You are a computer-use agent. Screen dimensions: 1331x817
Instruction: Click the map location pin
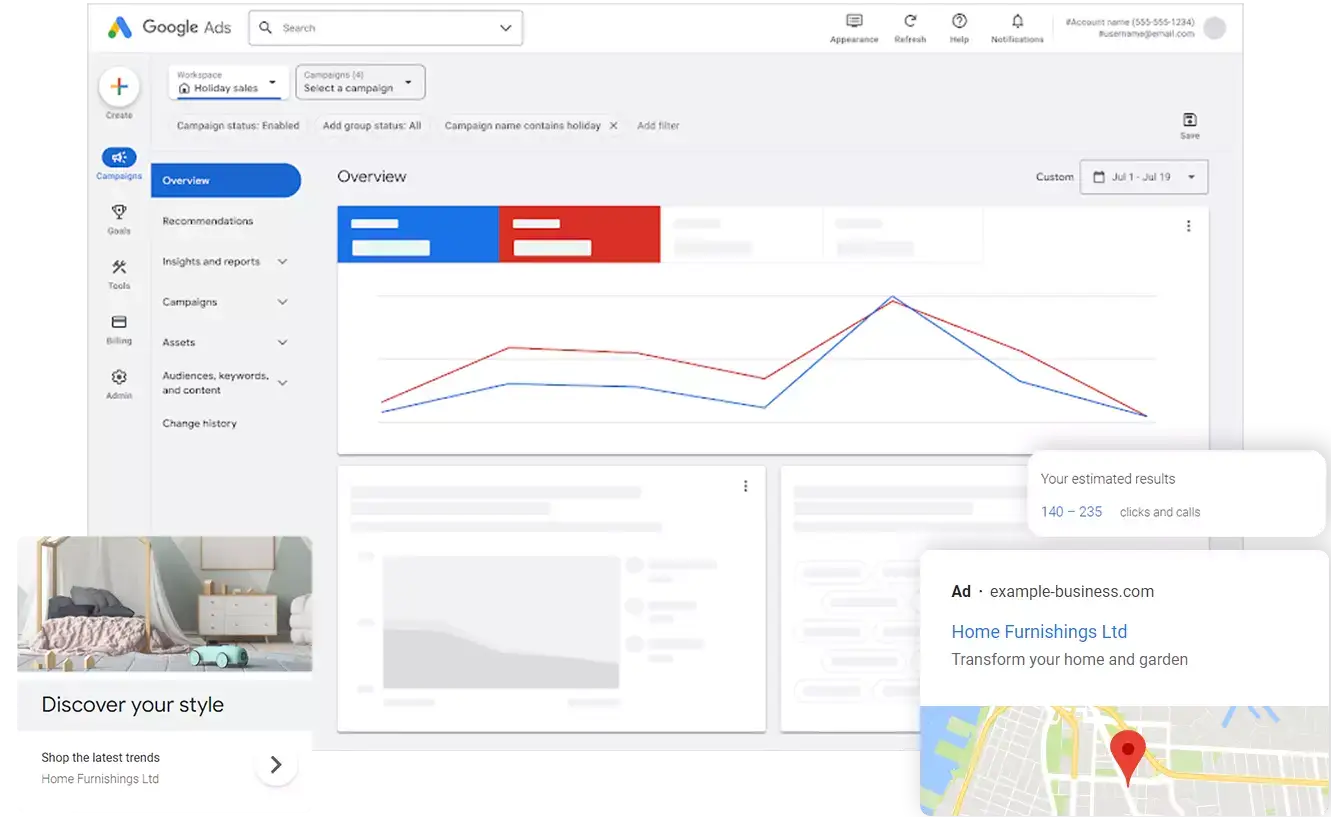click(x=1128, y=758)
